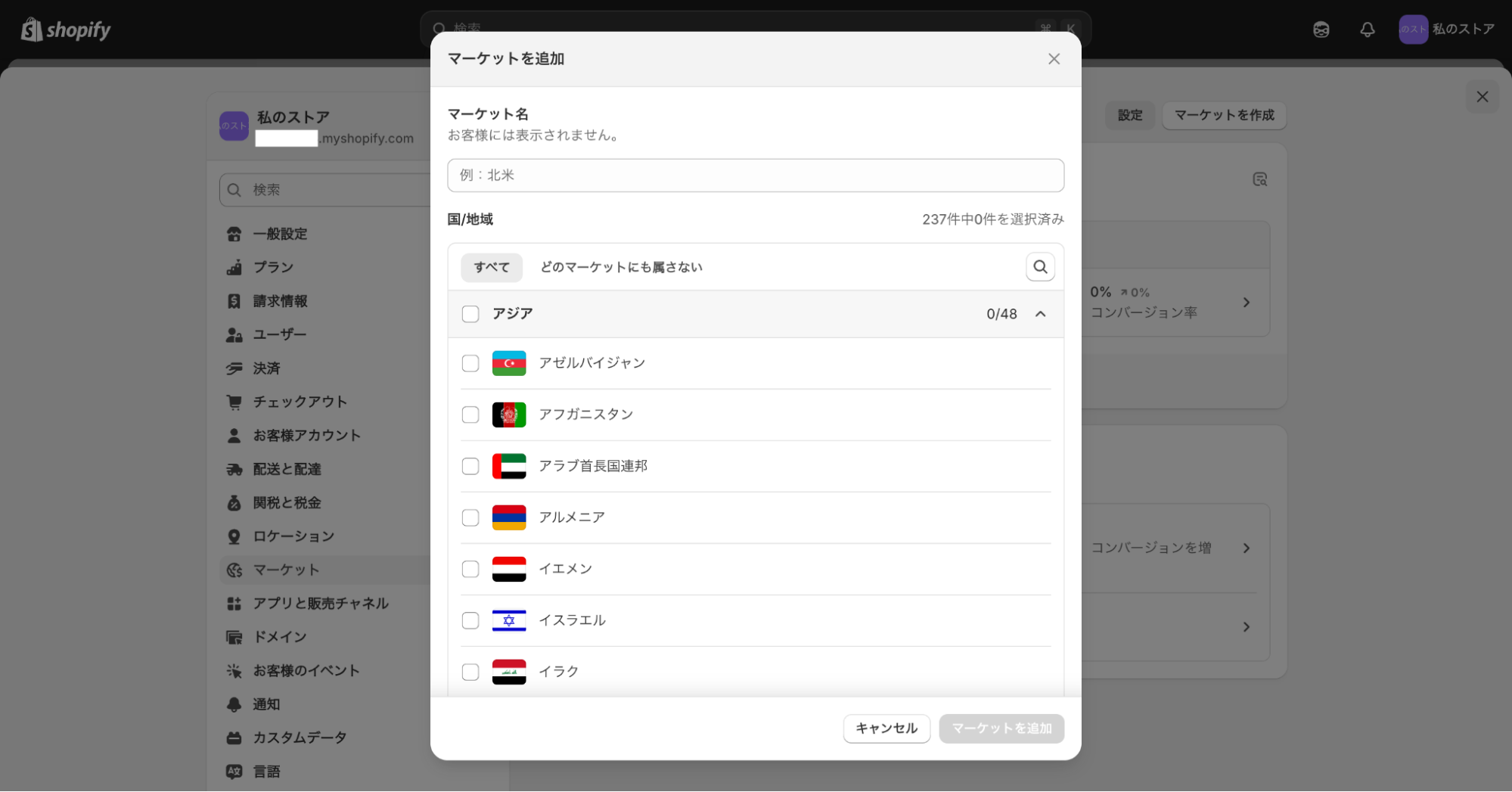Viewport: 1512px width, 792px height.
Task: Click the マーケットを作成 button
Action: coord(1223,116)
